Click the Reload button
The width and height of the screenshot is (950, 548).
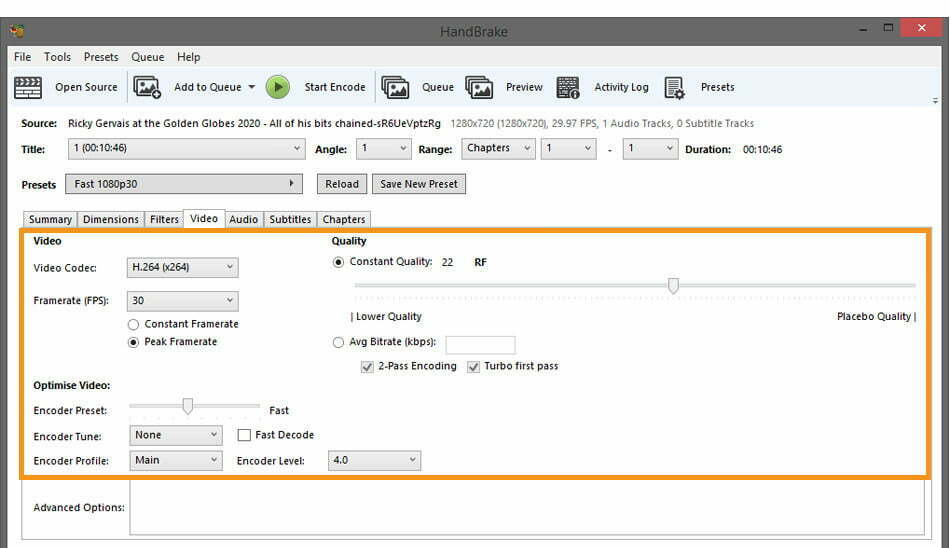coord(342,184)
